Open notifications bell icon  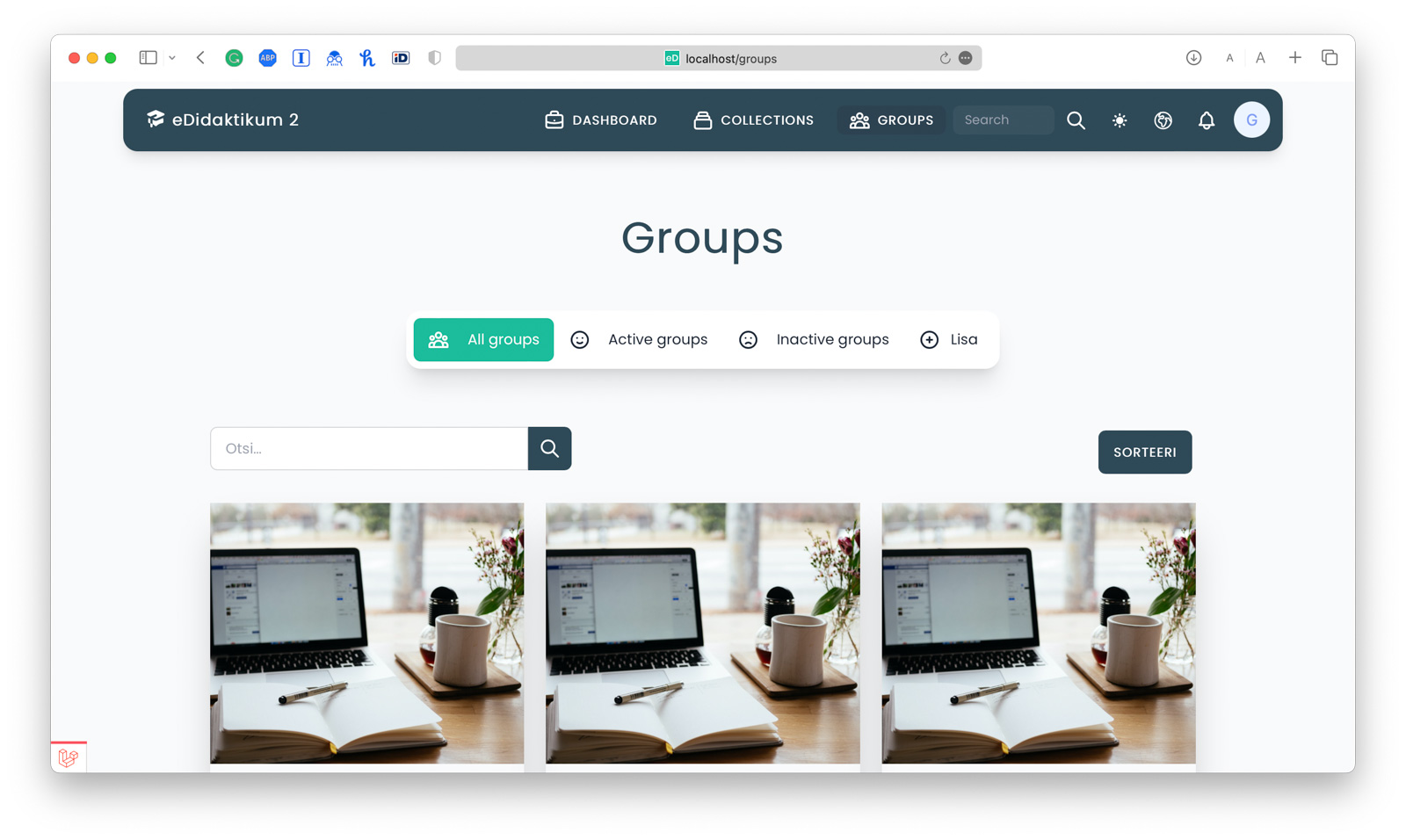(x=1207, y=120)
